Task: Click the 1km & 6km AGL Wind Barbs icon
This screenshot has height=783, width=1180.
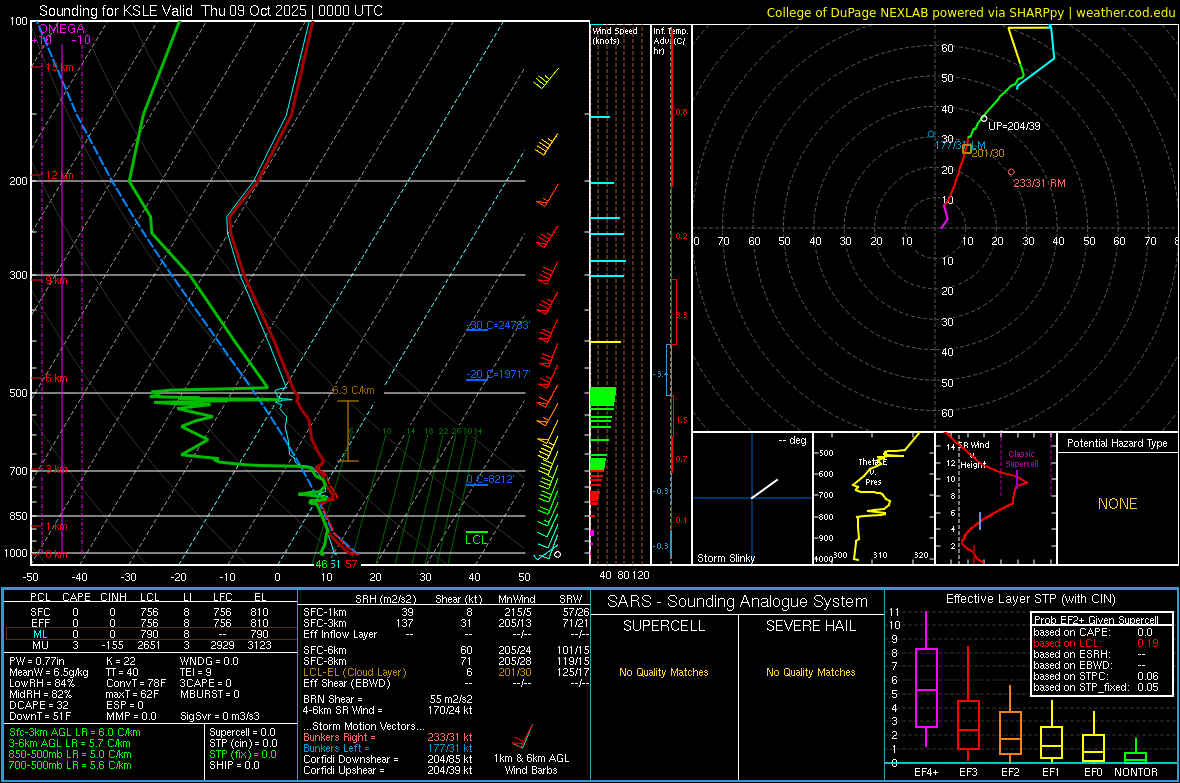Action: pos(522,736)
